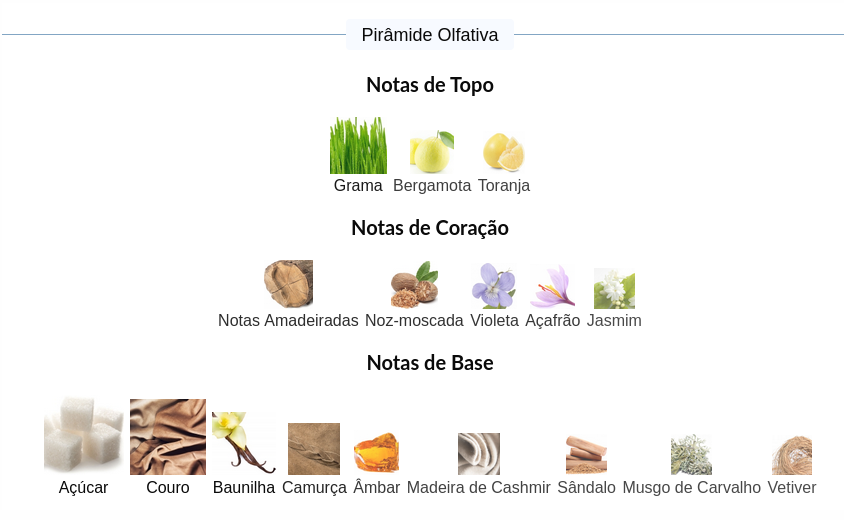Click the Baunilha vanilla flower thumbnail
The height and width of the screenshot is (520, 844).
click(x=243, y=442)
